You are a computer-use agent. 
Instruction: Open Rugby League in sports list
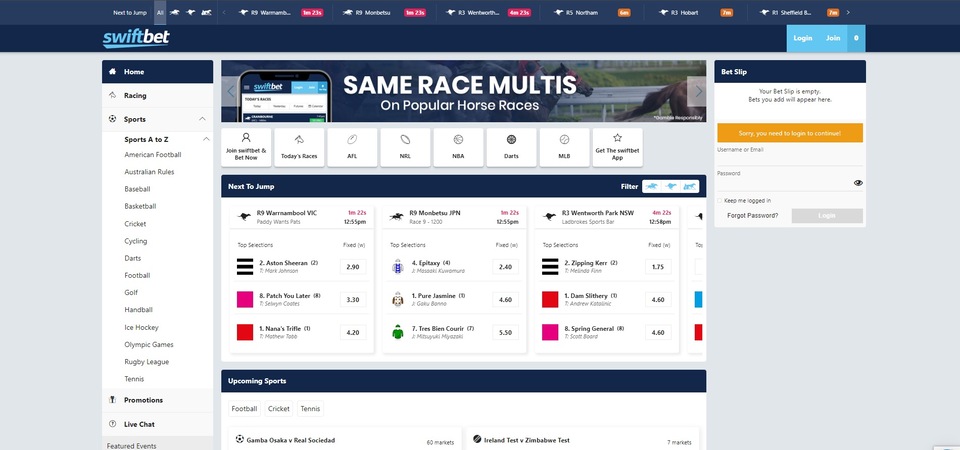pyautogui.click(x=147, y=362)
